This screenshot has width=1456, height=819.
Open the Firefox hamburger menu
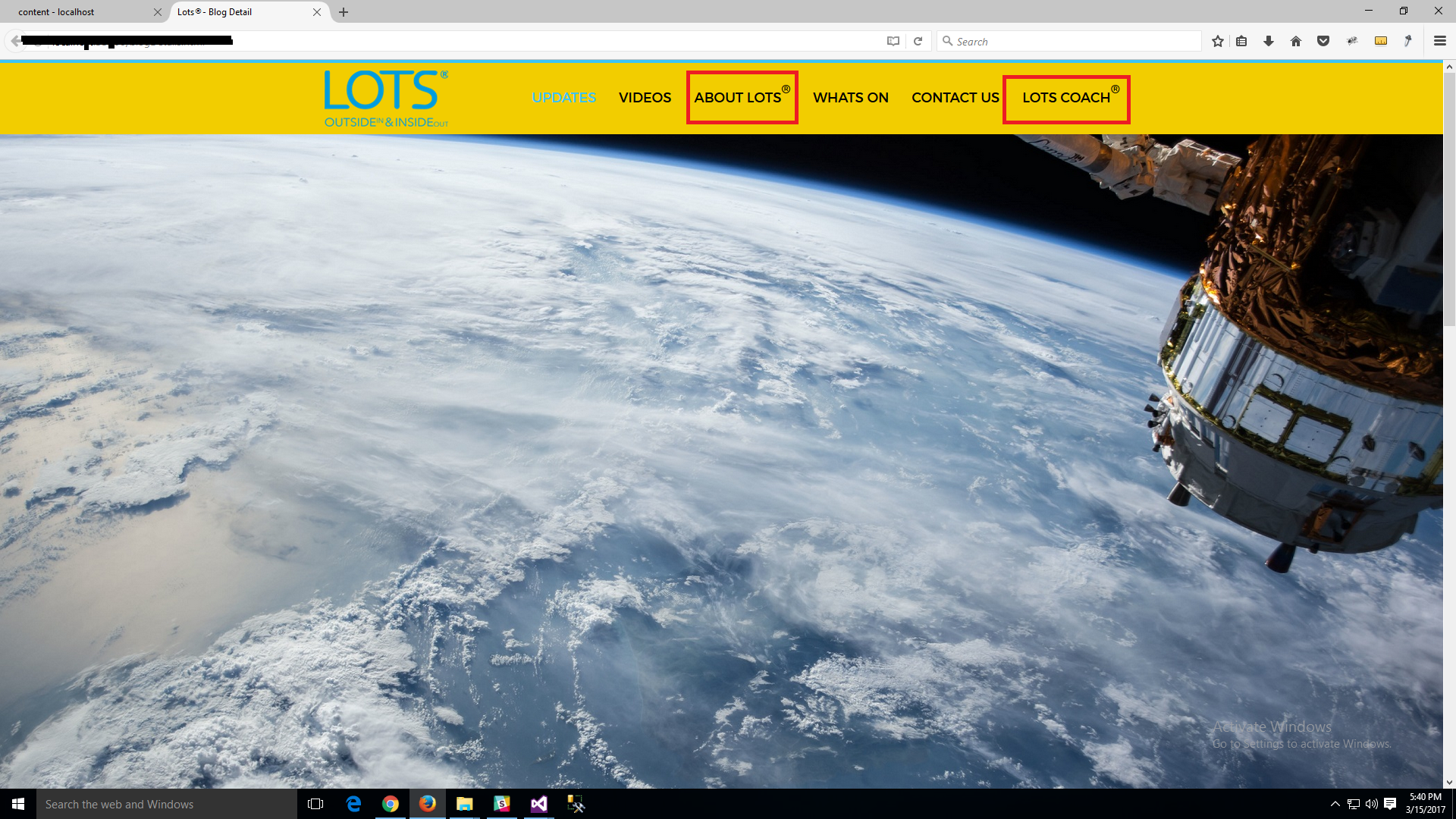[1440, 41]
